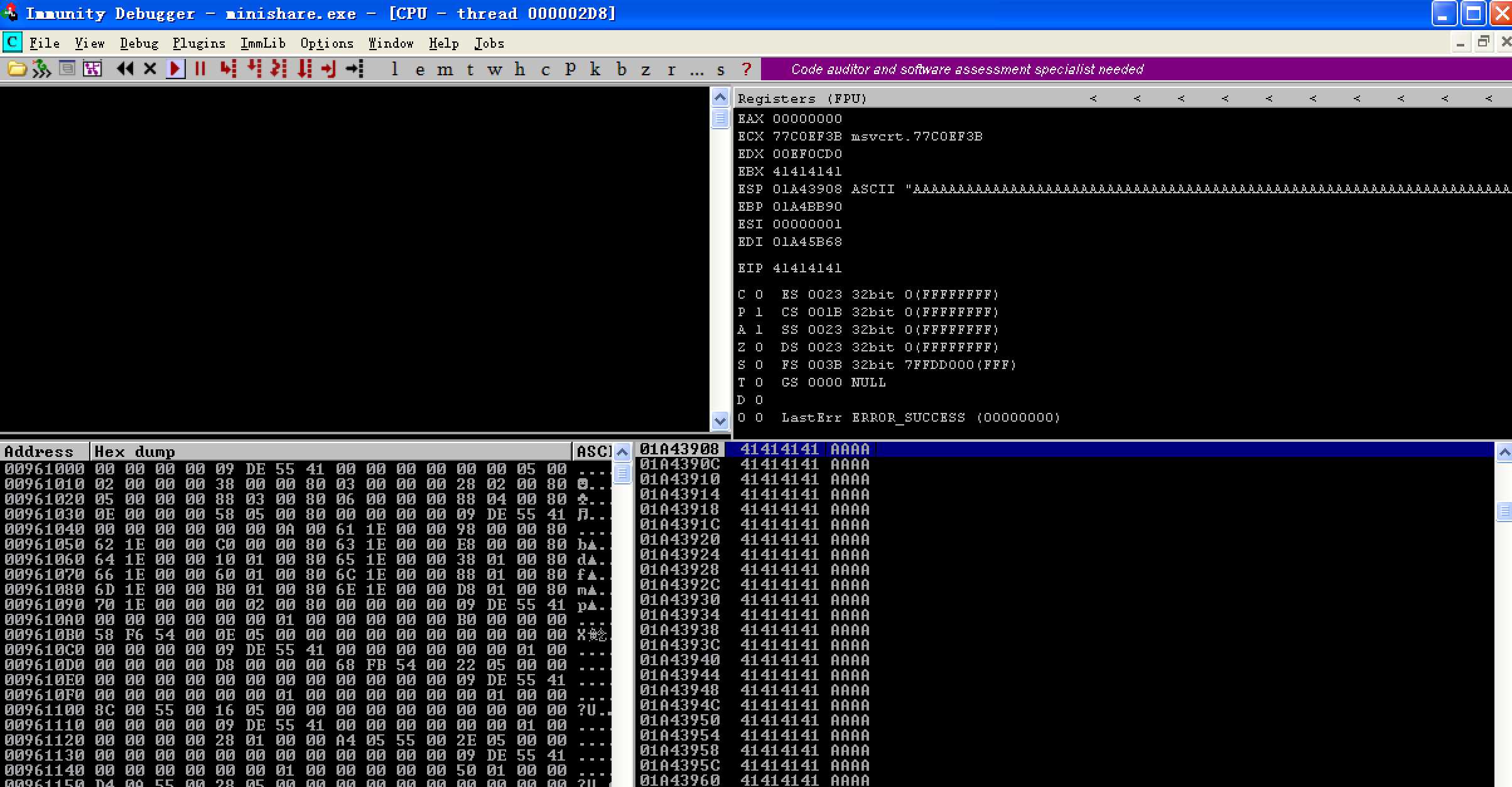1512x787 pixels.
Task: Show CPU window with the c button
Action: point(545,70)
